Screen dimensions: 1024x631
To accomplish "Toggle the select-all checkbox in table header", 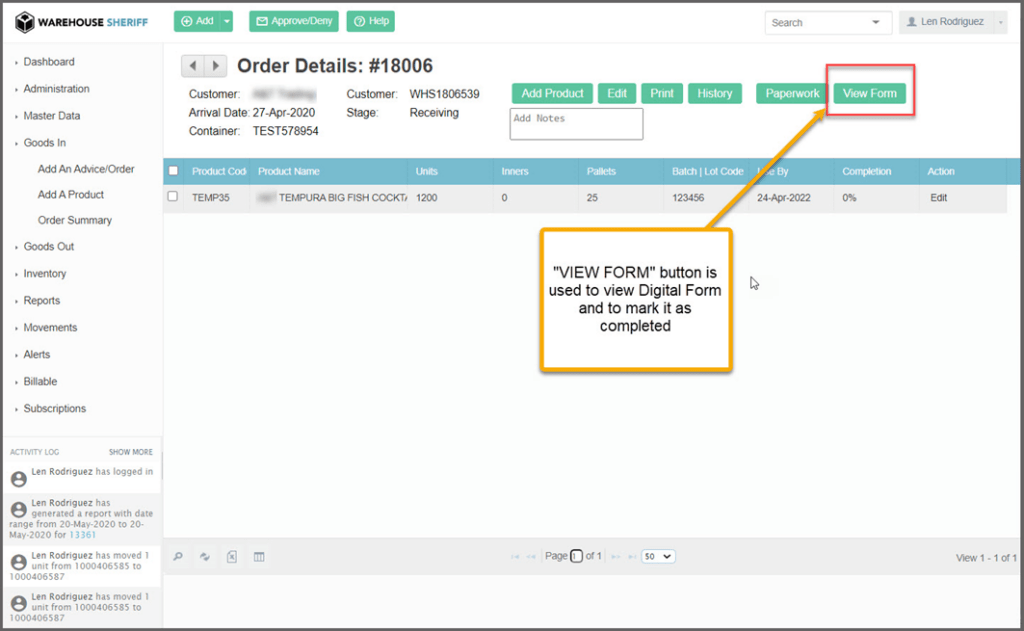I will pos(173,171).
